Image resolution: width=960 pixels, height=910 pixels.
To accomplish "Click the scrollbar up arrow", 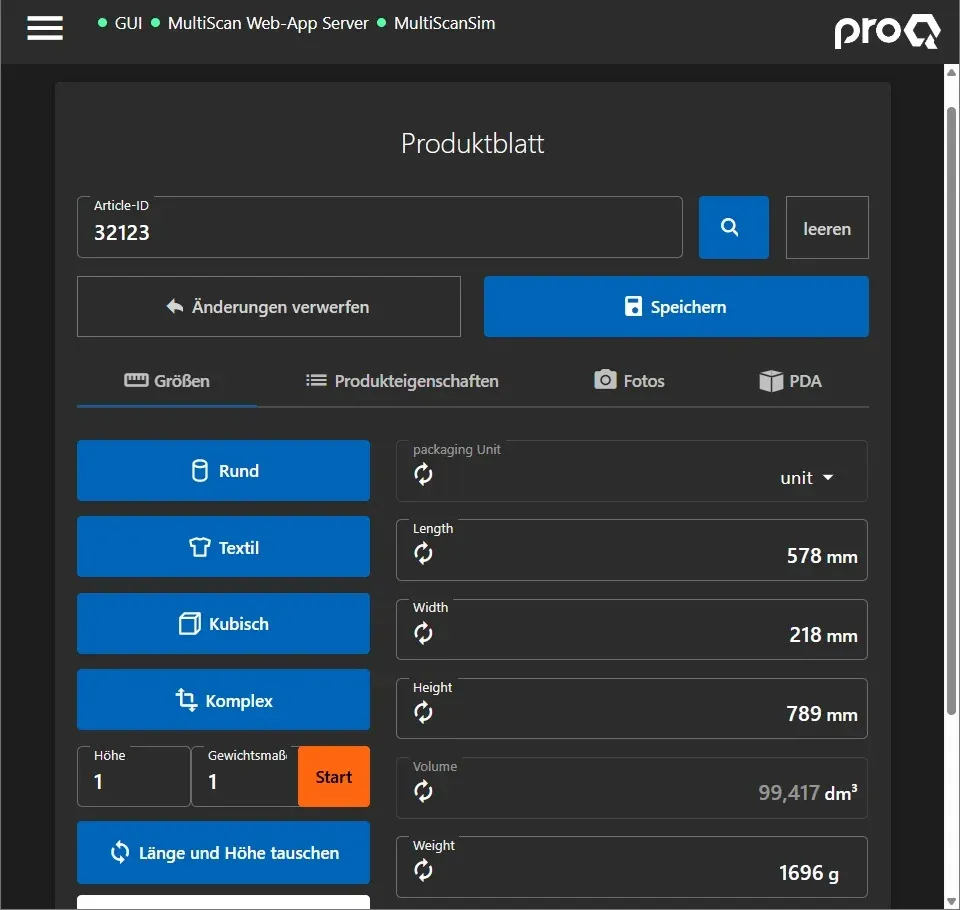I will (x=951, y=72).
